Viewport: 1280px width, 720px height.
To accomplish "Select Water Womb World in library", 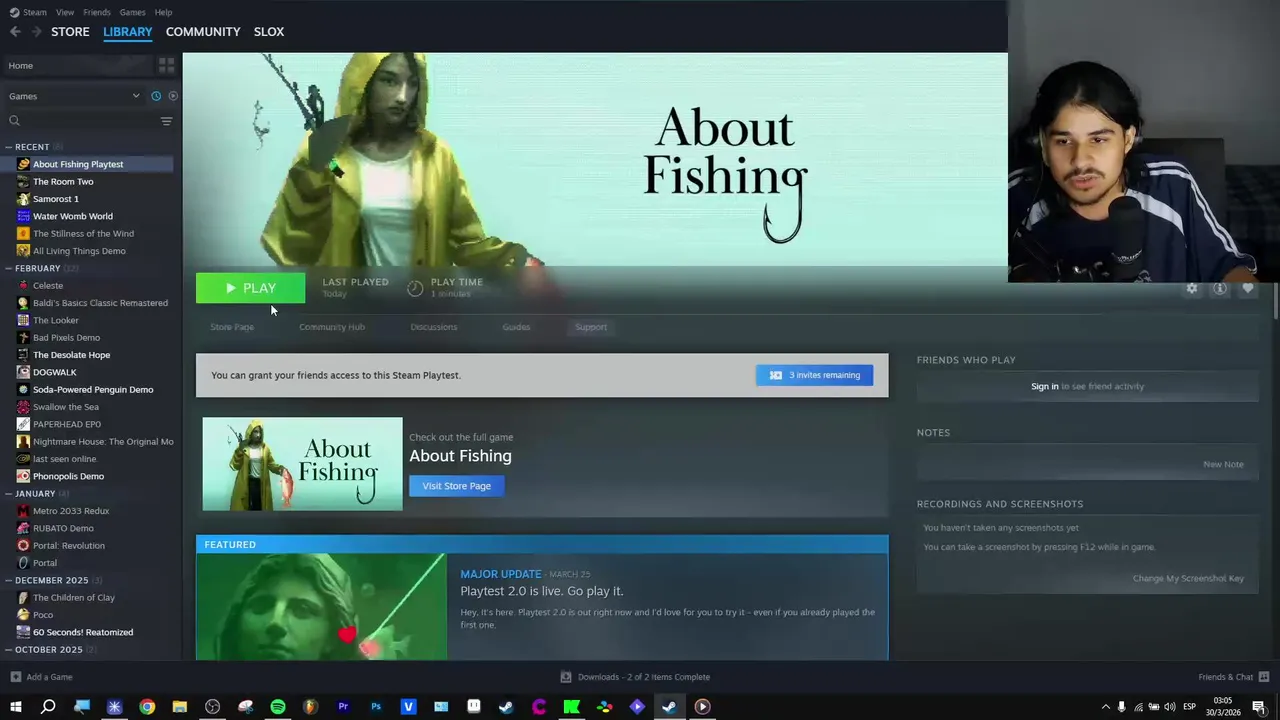I will pyautogui.click(x=73, y=216).
